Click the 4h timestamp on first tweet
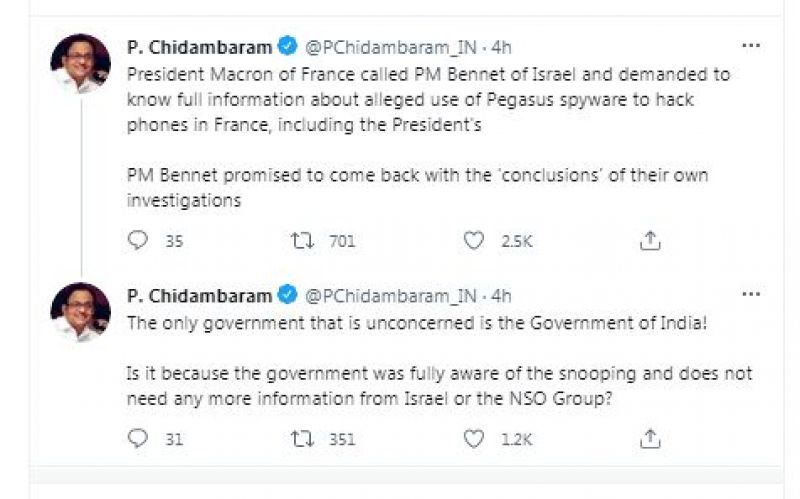The image size is (800, 499). click(x=502, y=46)
